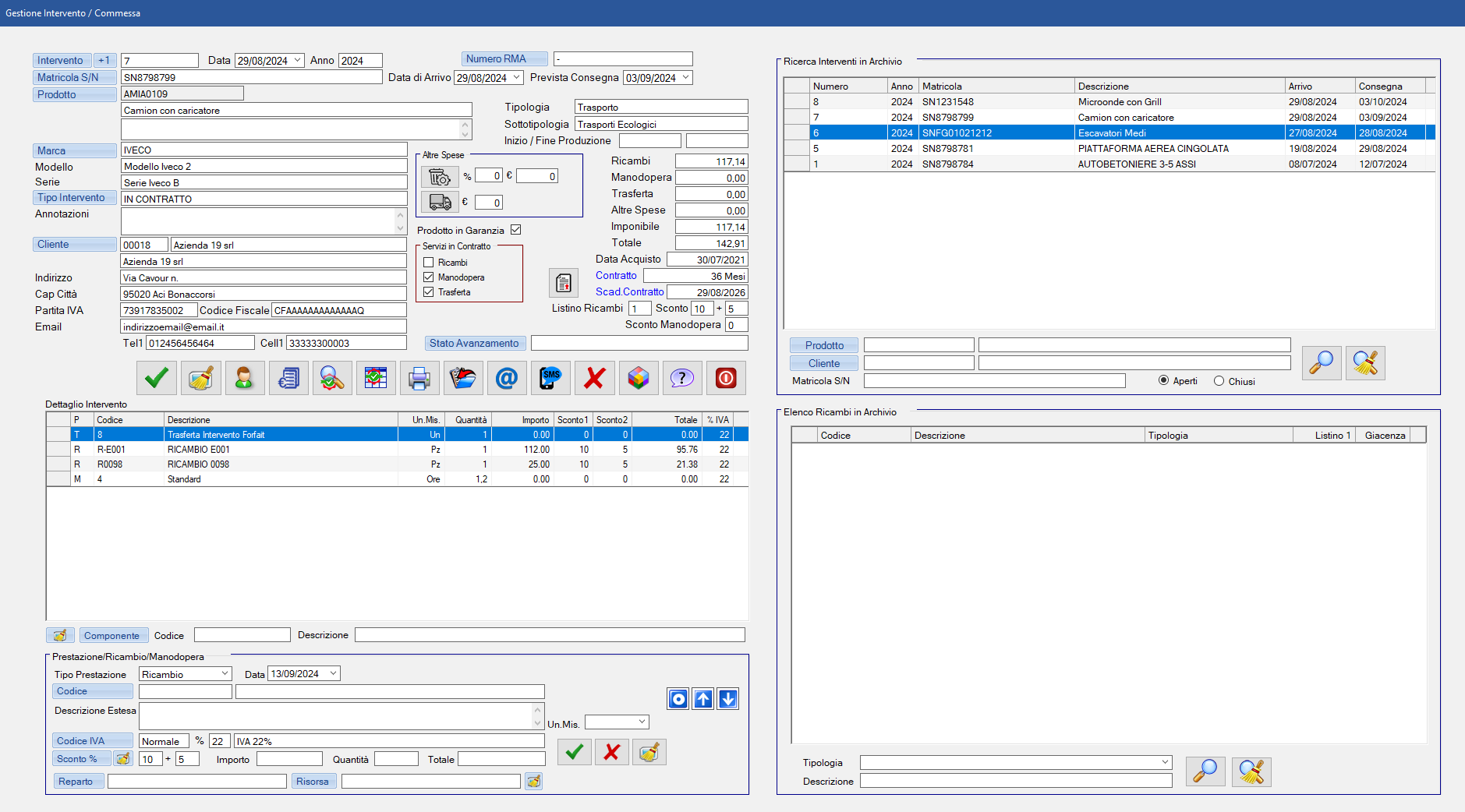The image size is (1465, 812).
Task: Click the Stato Avanzamento button
Action: (474, 344)
